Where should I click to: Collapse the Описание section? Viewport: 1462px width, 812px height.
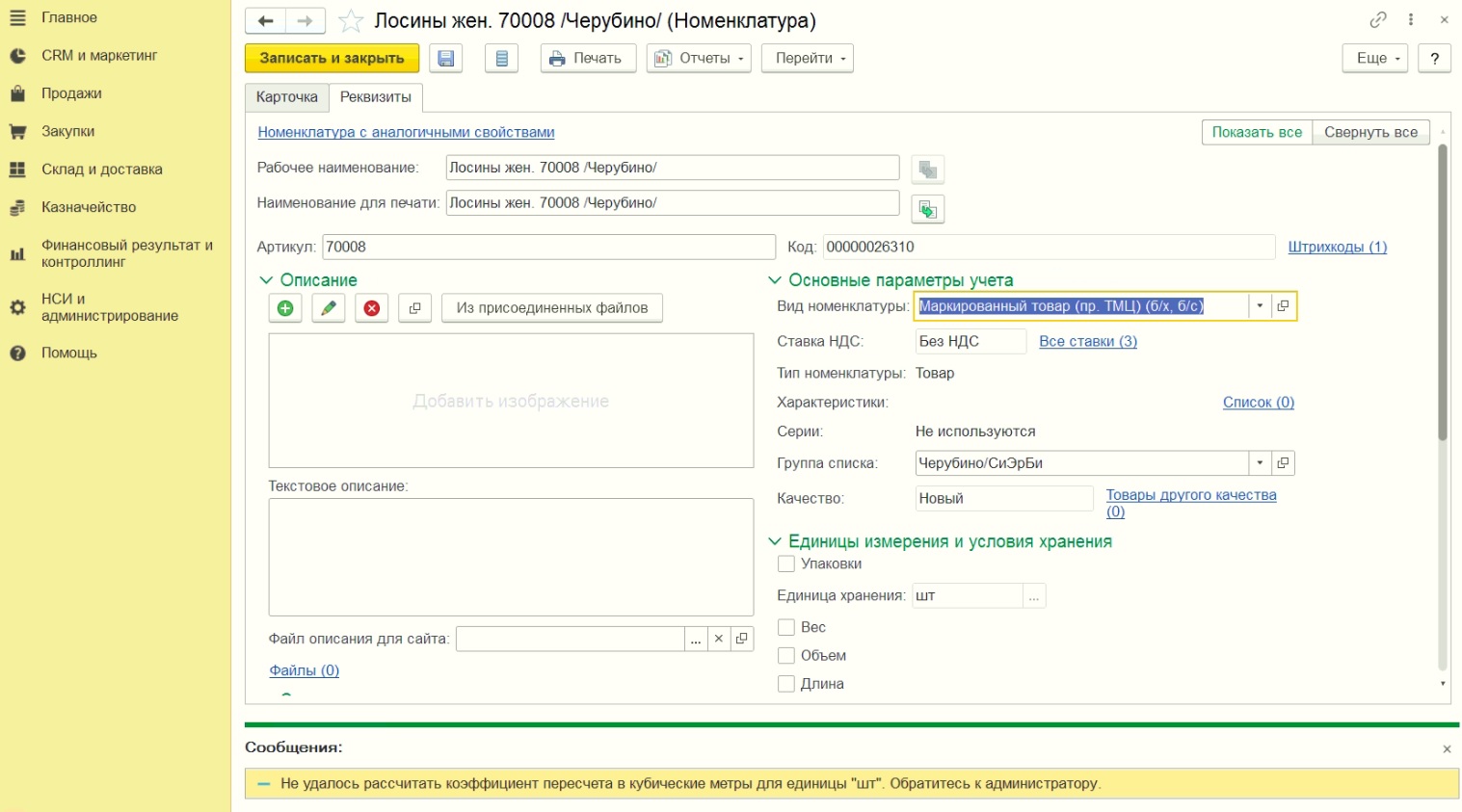267,280
